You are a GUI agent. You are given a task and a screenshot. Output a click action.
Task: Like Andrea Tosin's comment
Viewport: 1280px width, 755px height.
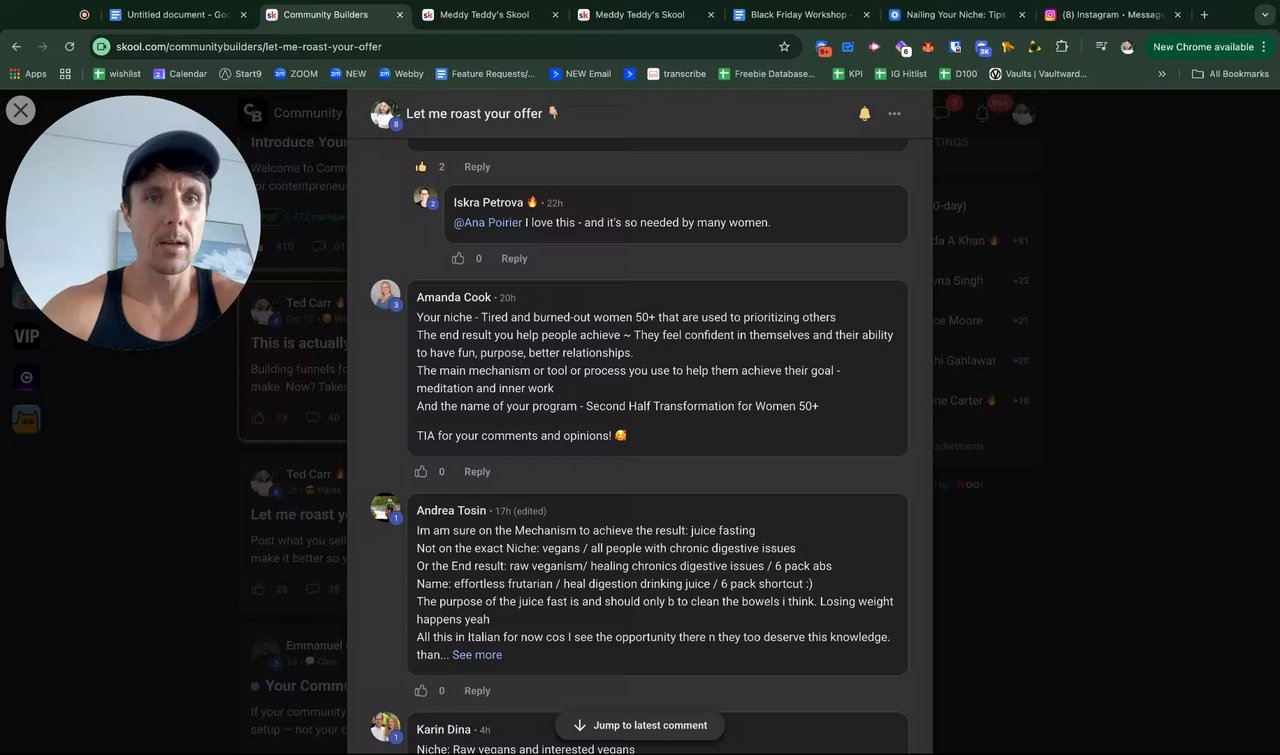point(421,690)
